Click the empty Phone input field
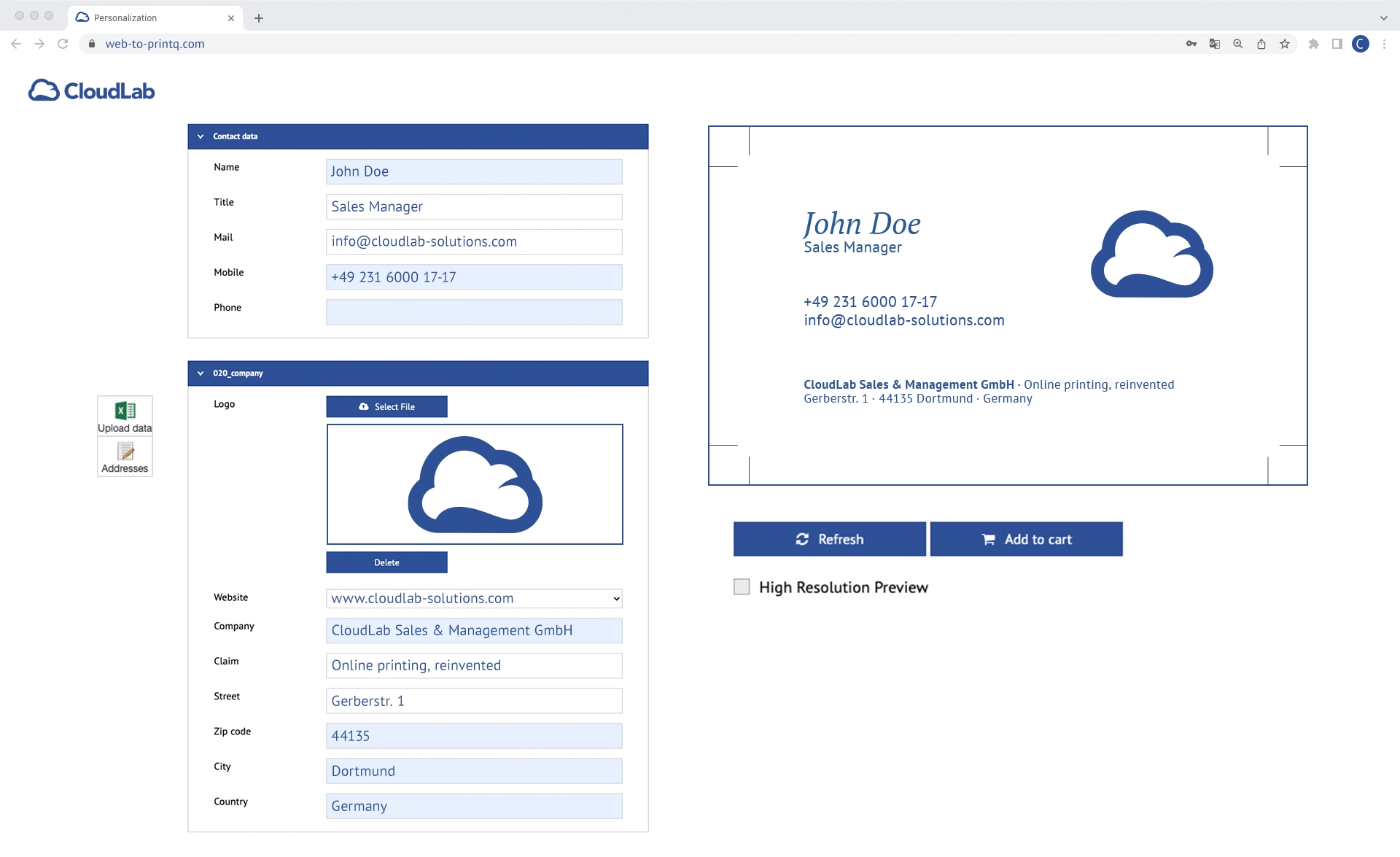Image resolution: width=1400 pixels, height=857 pixels. (474, 312)
